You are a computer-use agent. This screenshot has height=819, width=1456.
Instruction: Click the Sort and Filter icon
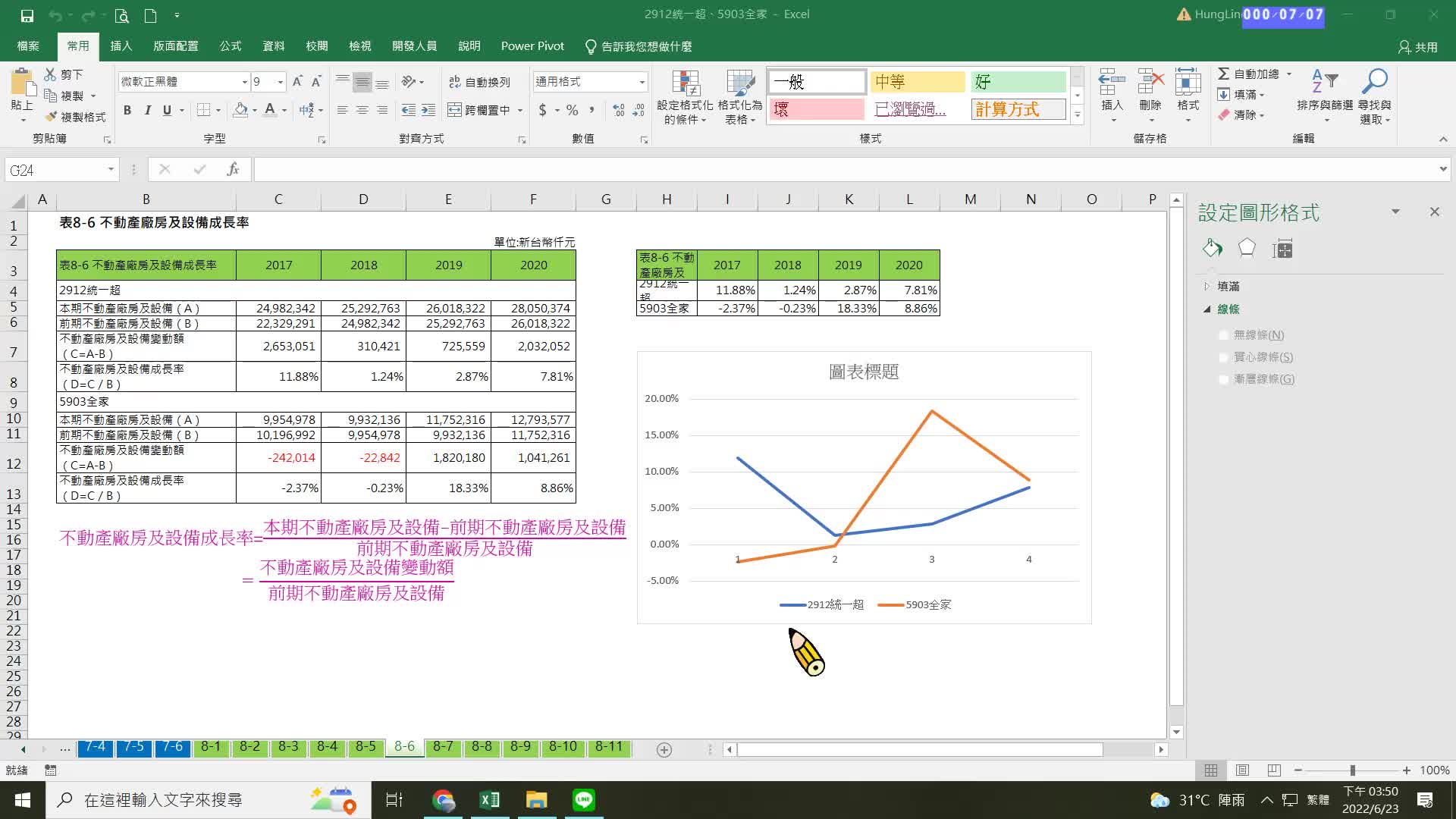(1324, 82)
